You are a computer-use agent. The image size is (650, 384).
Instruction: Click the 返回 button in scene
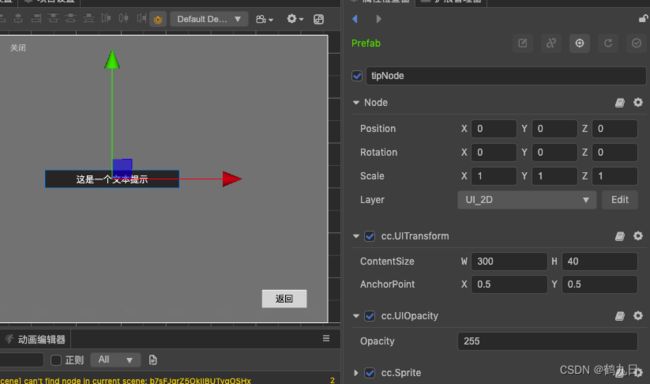(x=284, y=299)
